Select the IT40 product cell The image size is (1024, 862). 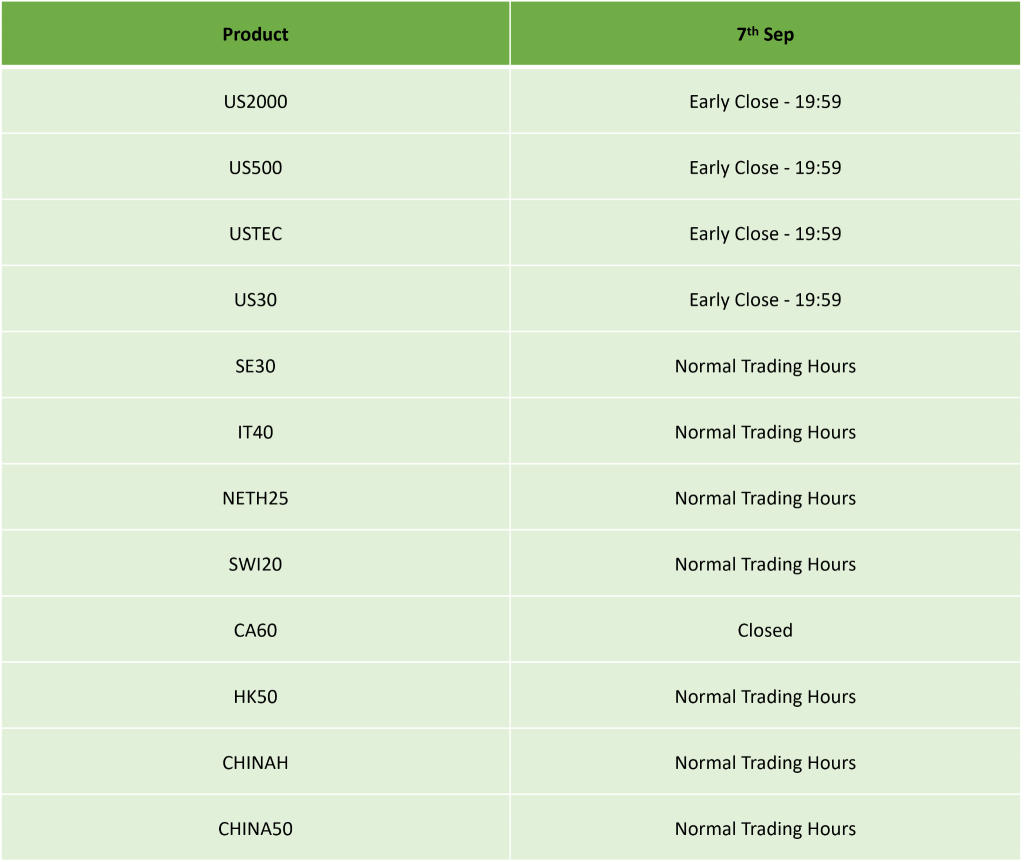(x=255, y=432)
